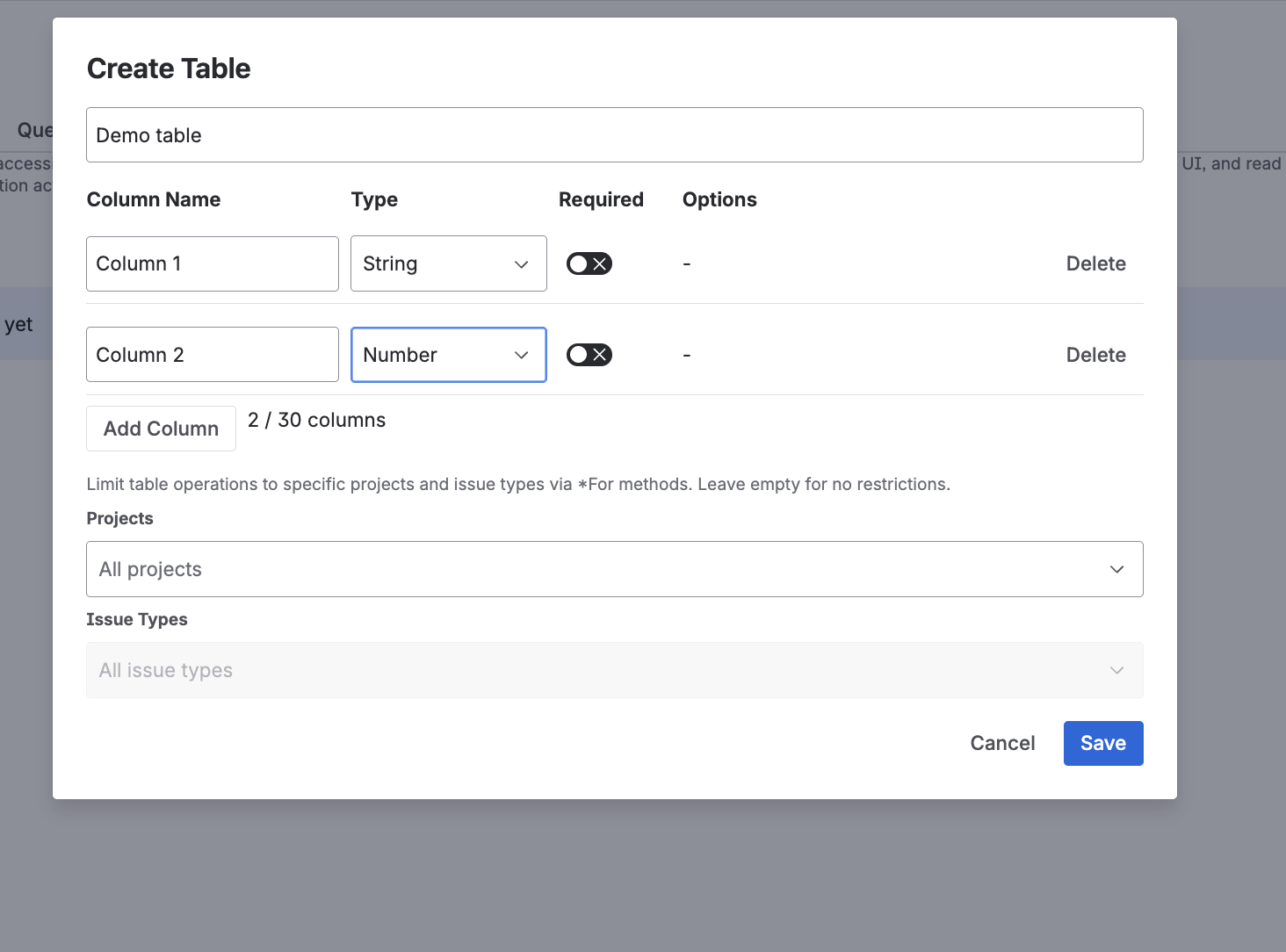The width and height of the screenshot is (1286, 952).
Task: Click the X icon inside Column 1's Required switch
Action: coord(600,263)
